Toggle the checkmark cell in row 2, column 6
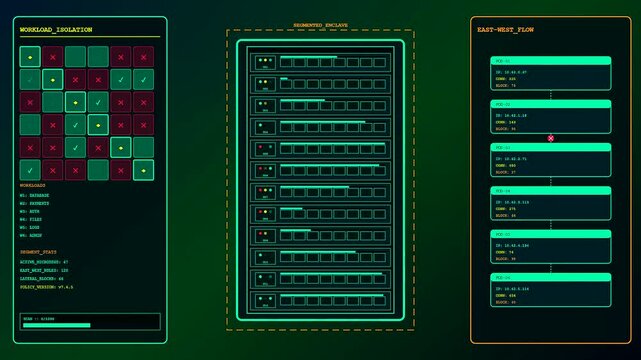Viewport: 641px width, 360px height. click(x=143, y=80)
